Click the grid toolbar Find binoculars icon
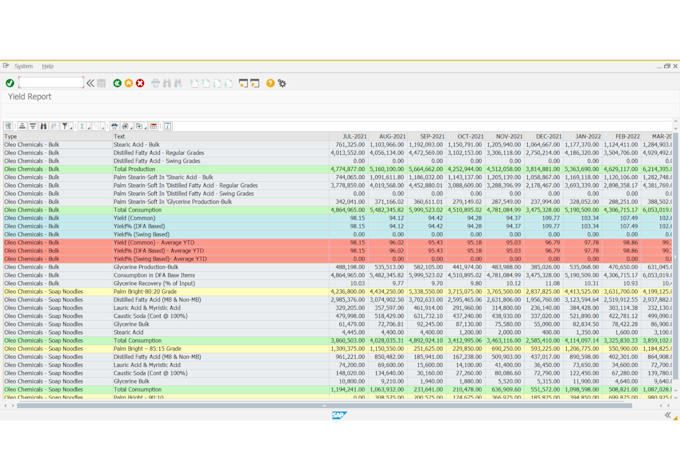Image resolution: width=680 pixels, height=459 pixels. tap(43, 126)
